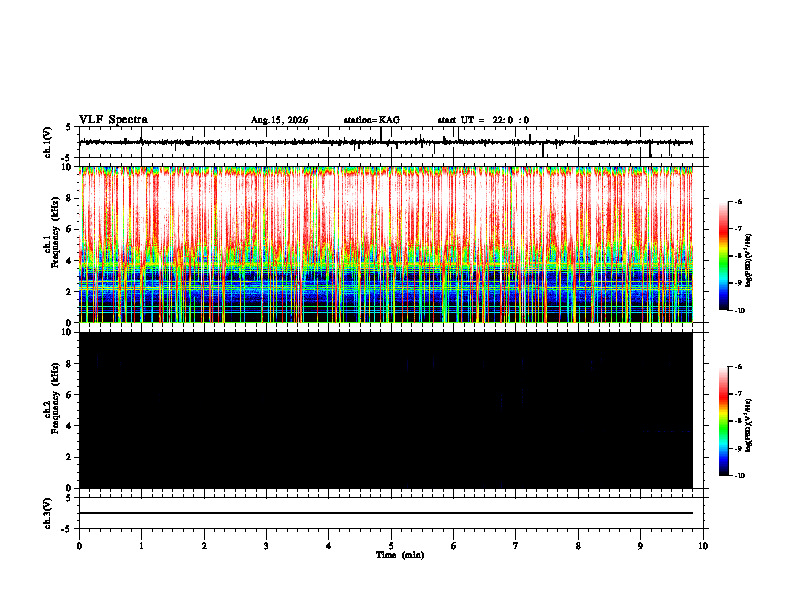Click the -10 label on ch.1 color bar
Viewport: 792px width, 612px height.
[x=738, y=311]
